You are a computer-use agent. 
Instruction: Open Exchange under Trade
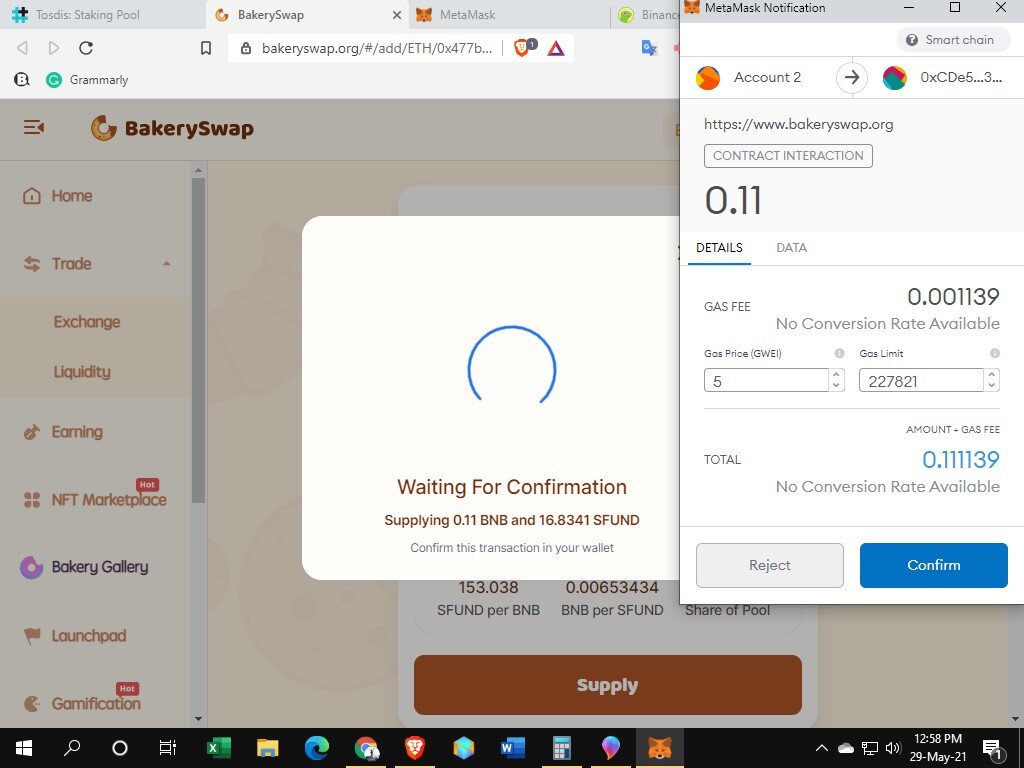87,322
